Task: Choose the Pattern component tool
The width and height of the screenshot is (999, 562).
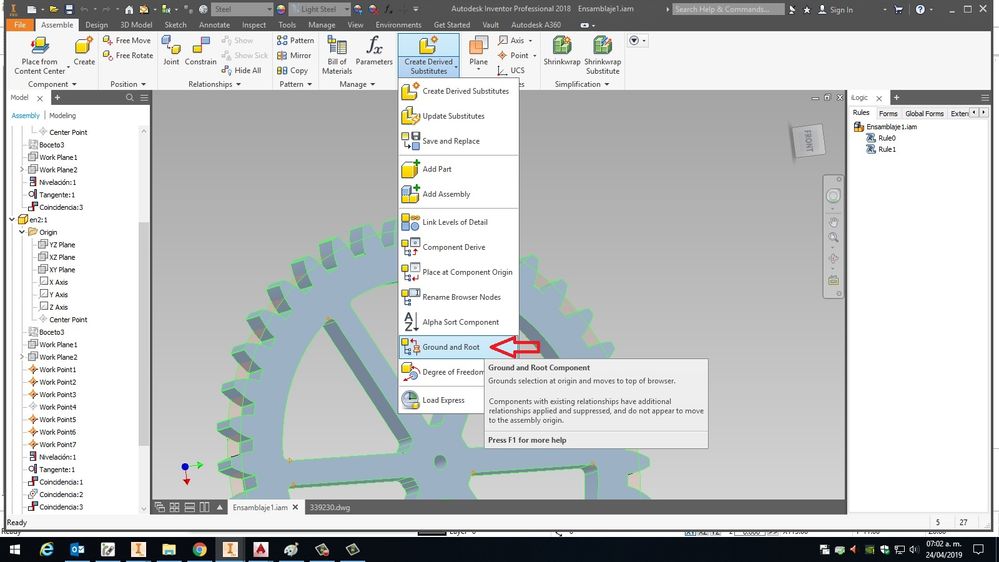Action: (x=296, y=40)
